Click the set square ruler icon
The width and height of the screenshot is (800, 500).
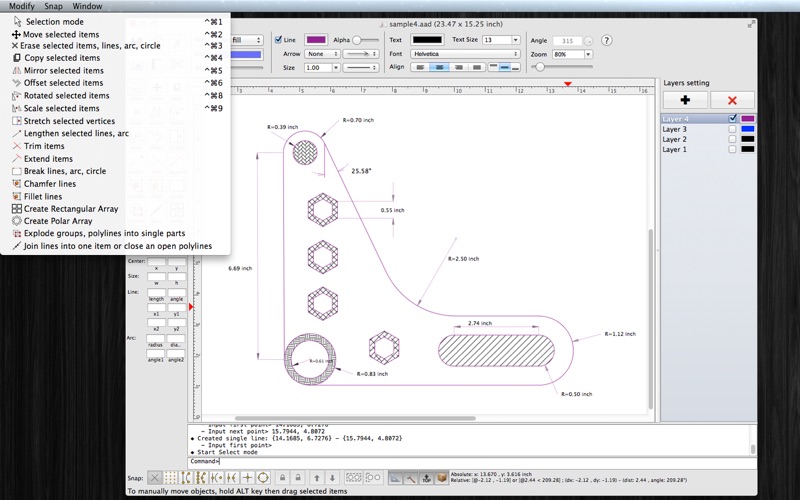395,478
